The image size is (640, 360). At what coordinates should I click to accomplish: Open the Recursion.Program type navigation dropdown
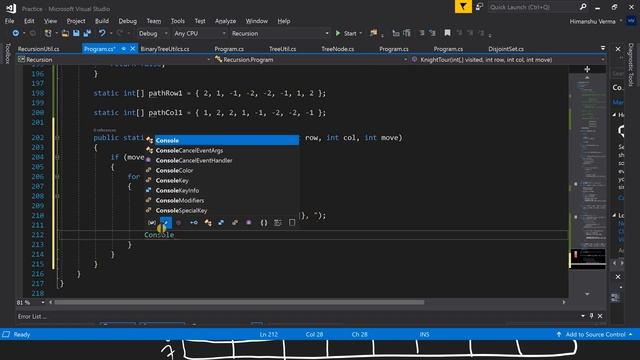pyautogui.click(x=311, y=60)
